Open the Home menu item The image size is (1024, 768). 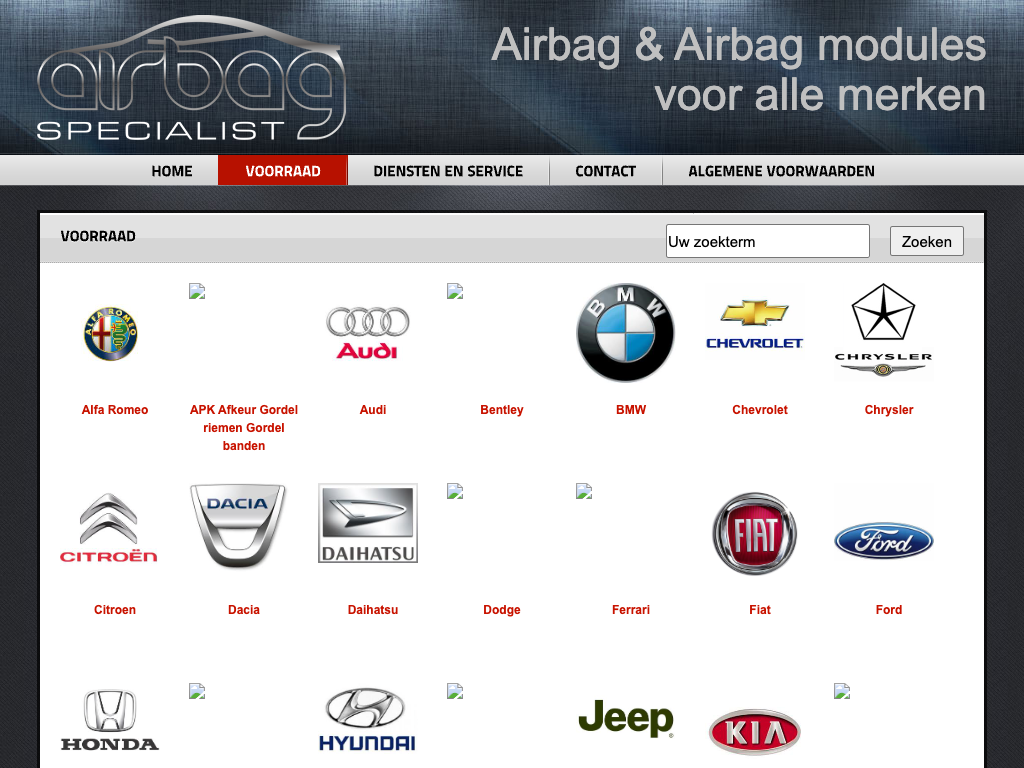pos(172,171)
